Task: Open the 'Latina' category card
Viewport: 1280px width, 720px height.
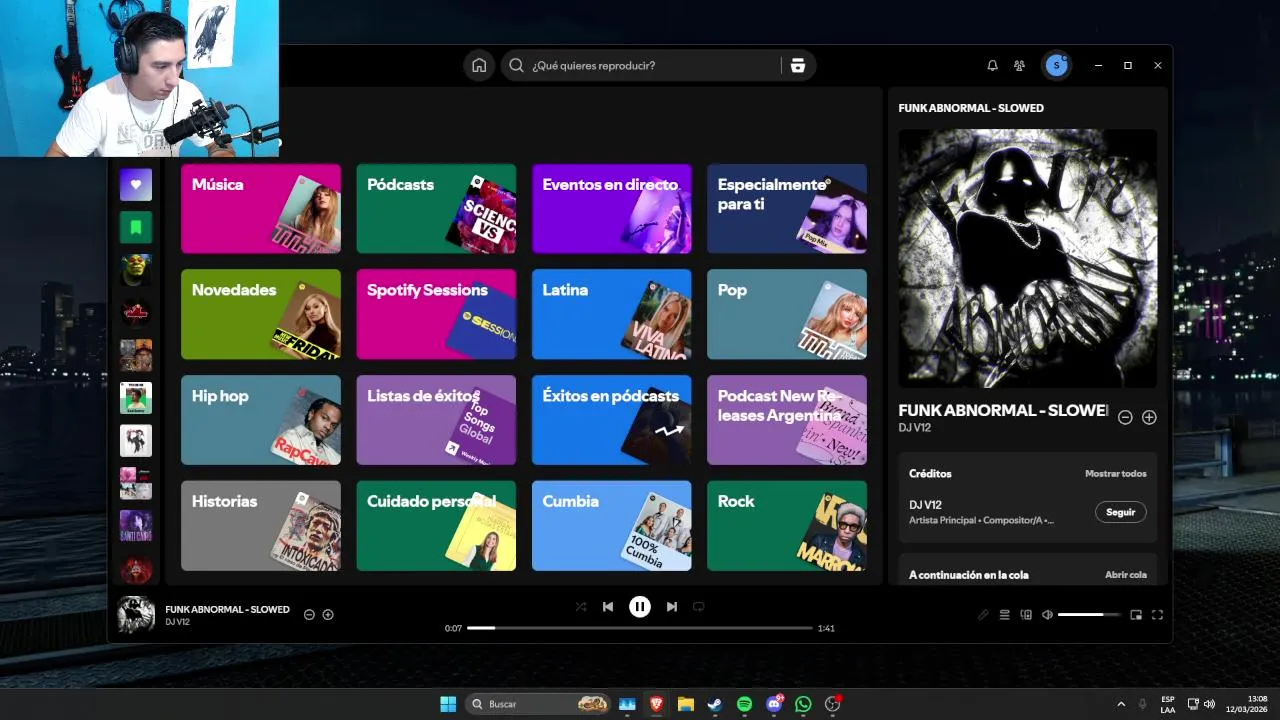Action: click(612, 314)
